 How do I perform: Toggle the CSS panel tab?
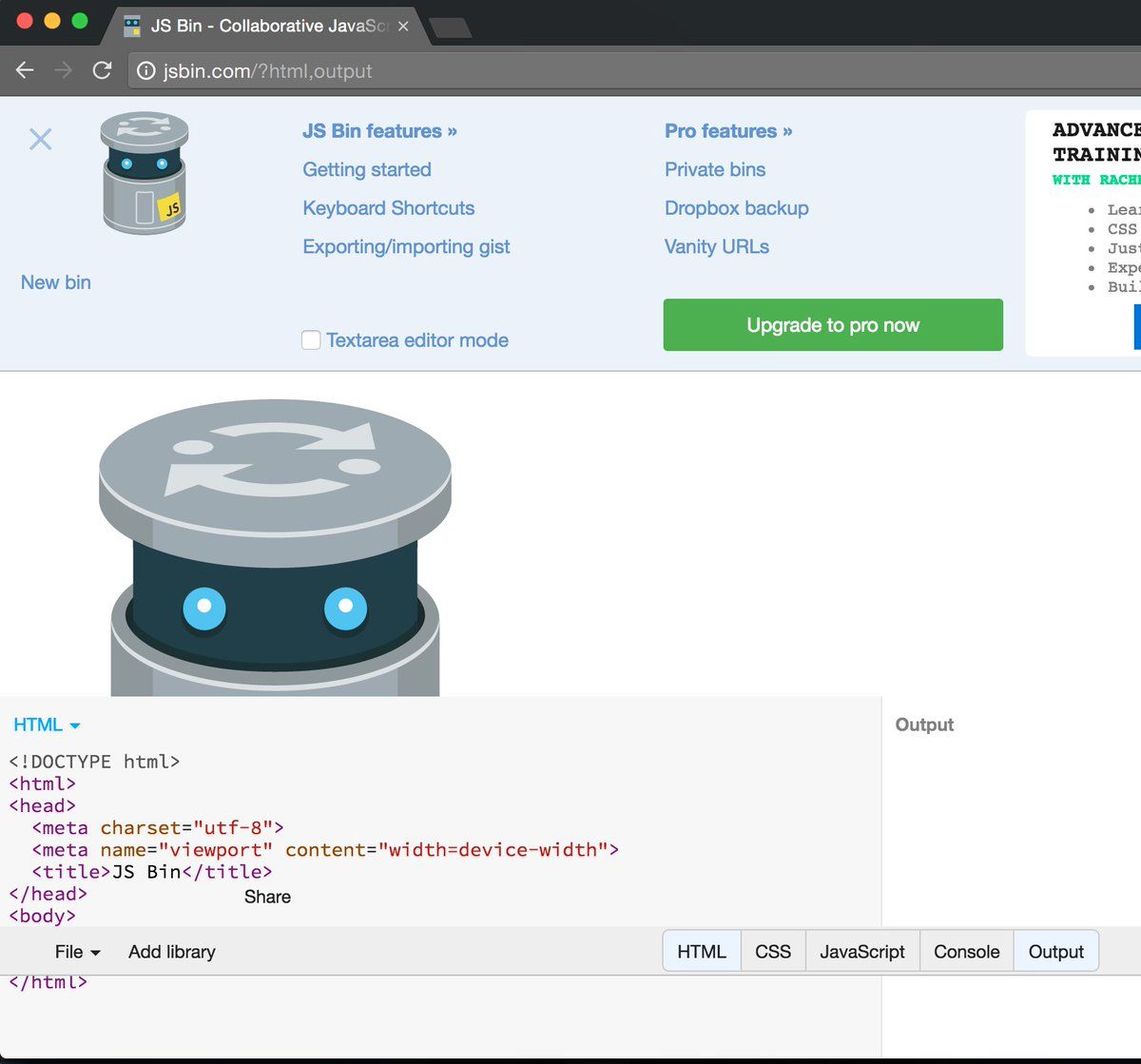tap(773, 952)
